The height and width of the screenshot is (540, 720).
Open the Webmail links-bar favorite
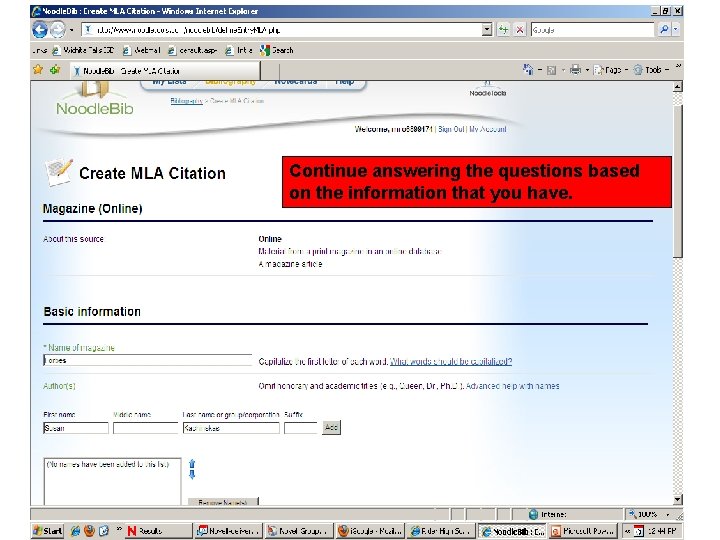141,50
